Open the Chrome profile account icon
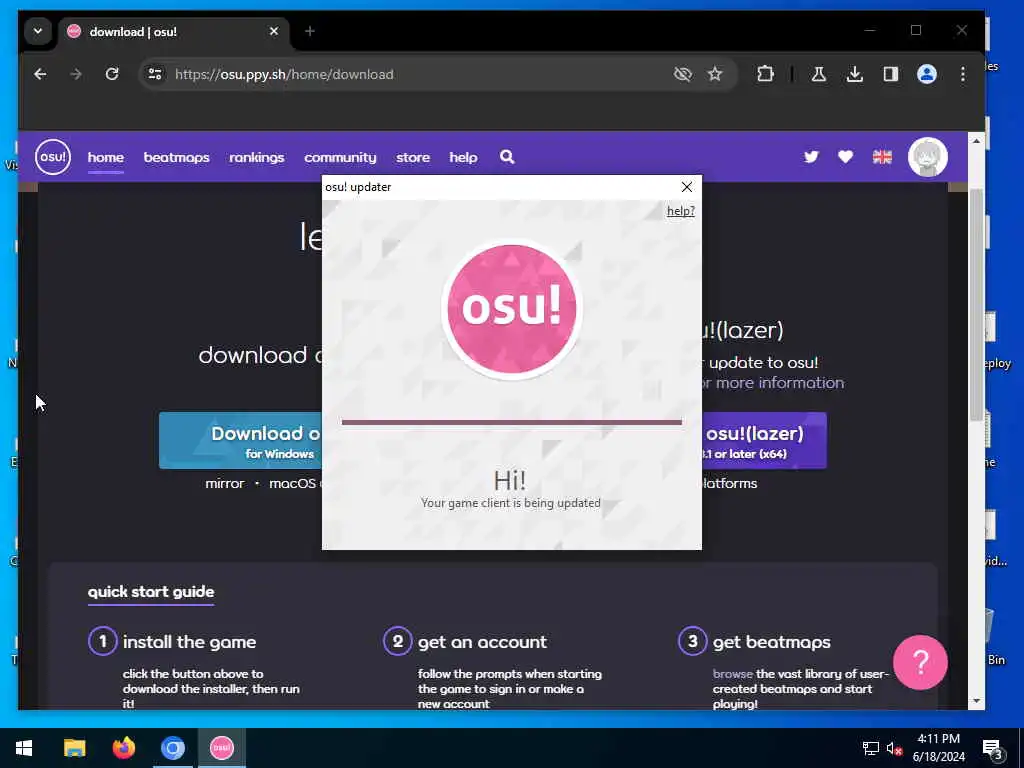The height and width of the screenshot is (768, 1024). 927,74
